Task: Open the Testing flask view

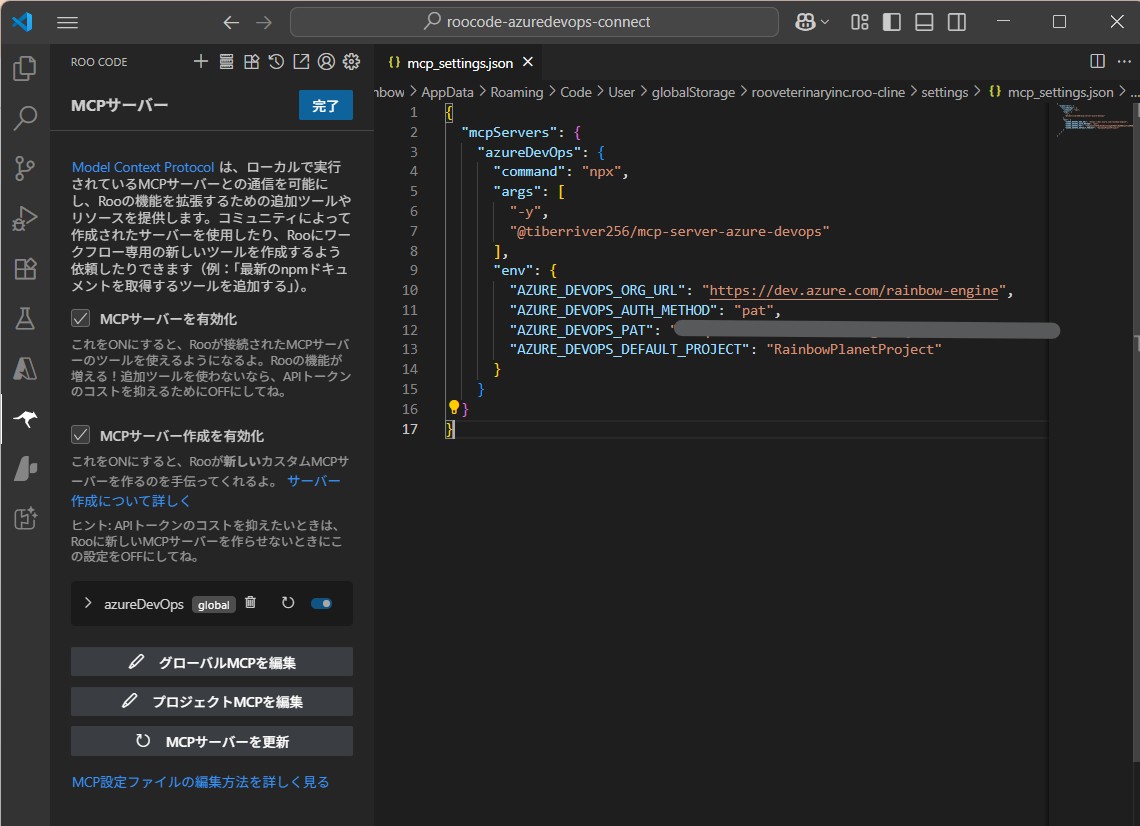Action: (x=25, y=318)
